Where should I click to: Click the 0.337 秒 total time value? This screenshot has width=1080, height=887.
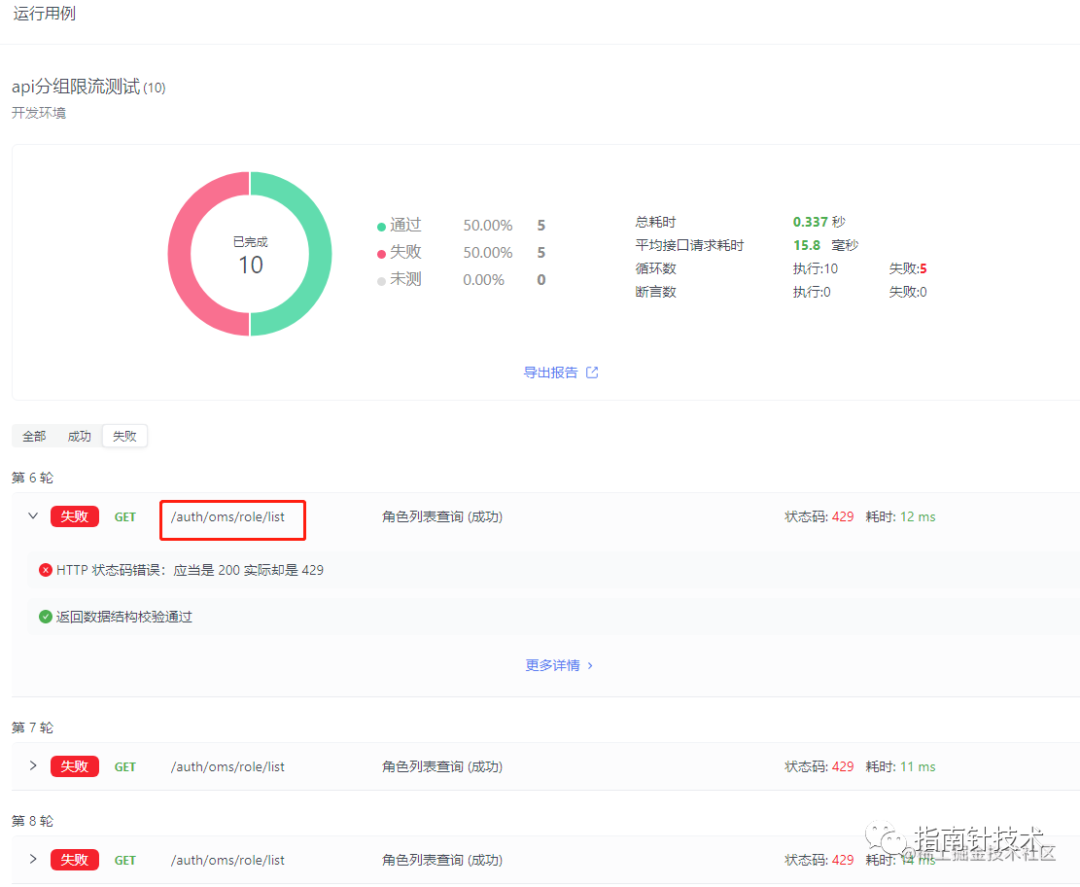click(819, 222)
